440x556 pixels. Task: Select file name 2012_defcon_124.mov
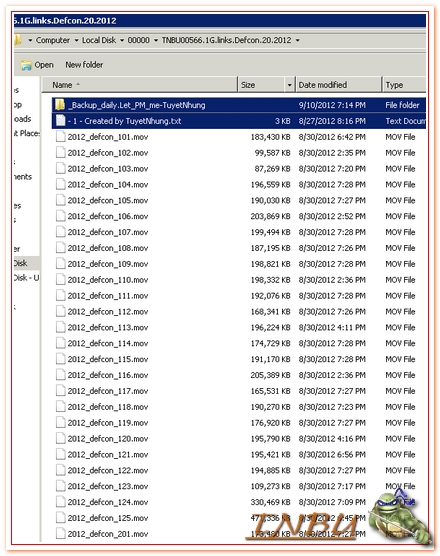108,502
